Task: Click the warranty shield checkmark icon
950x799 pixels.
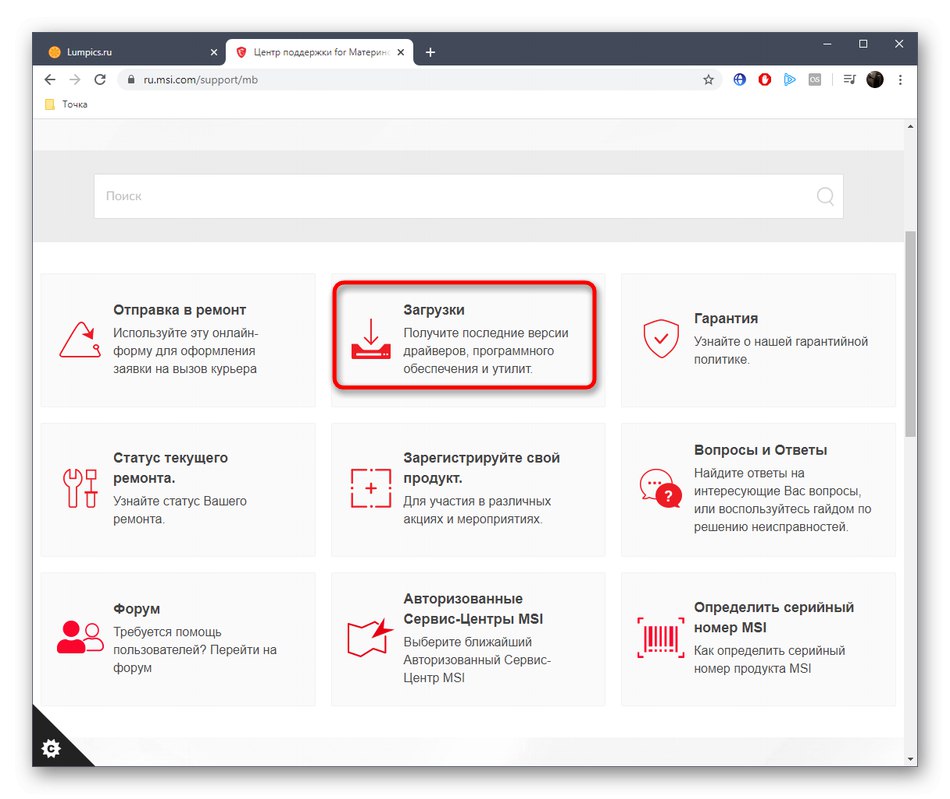Action: click(661, 338)
